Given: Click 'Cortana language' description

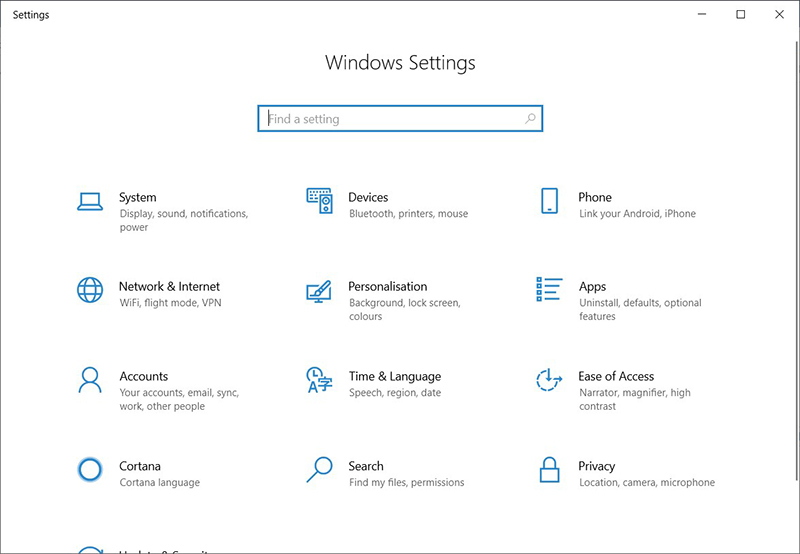Looking at the screenshot, I should tap(160, 483).
